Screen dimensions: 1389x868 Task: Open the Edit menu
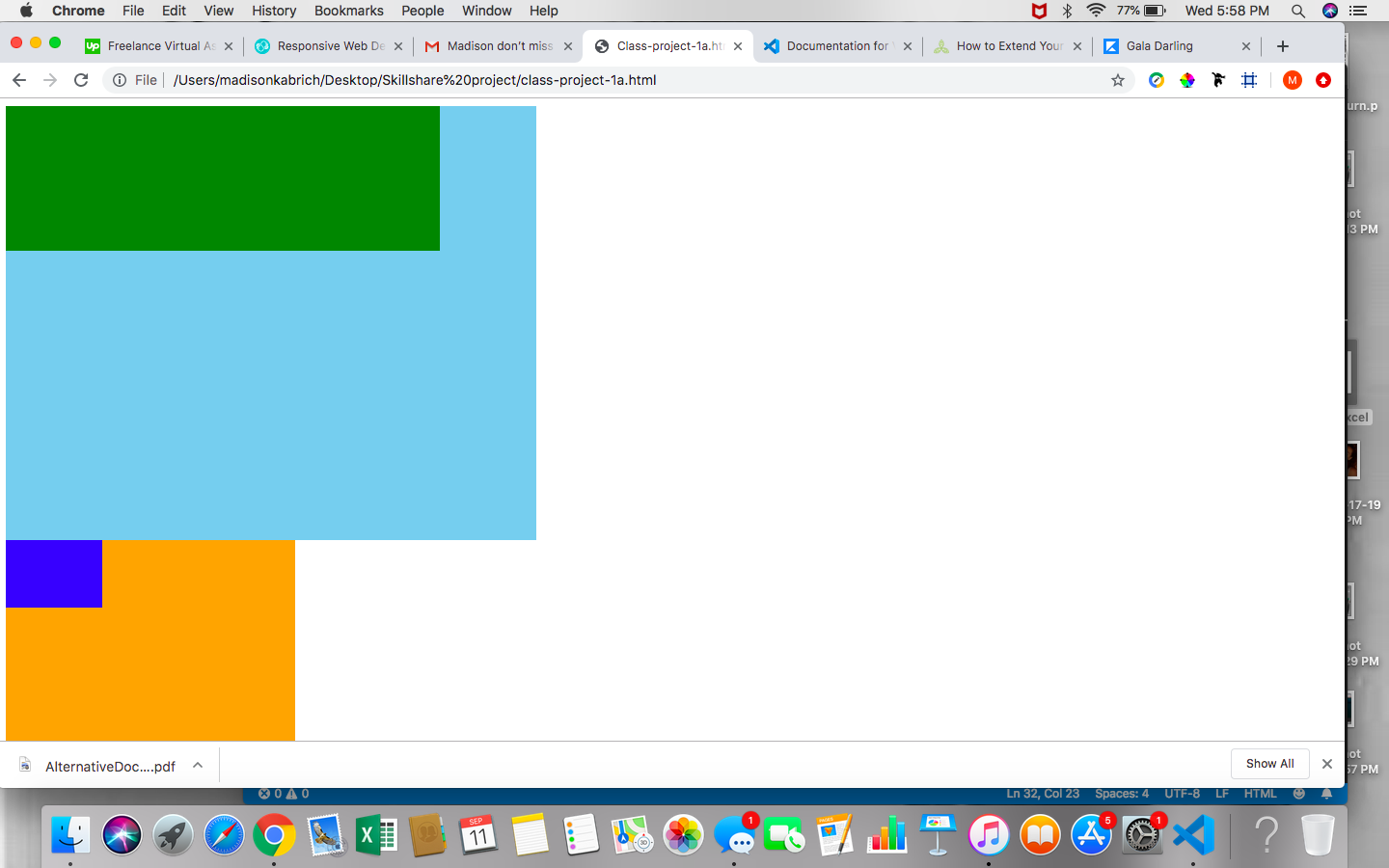tap(174, 11)
